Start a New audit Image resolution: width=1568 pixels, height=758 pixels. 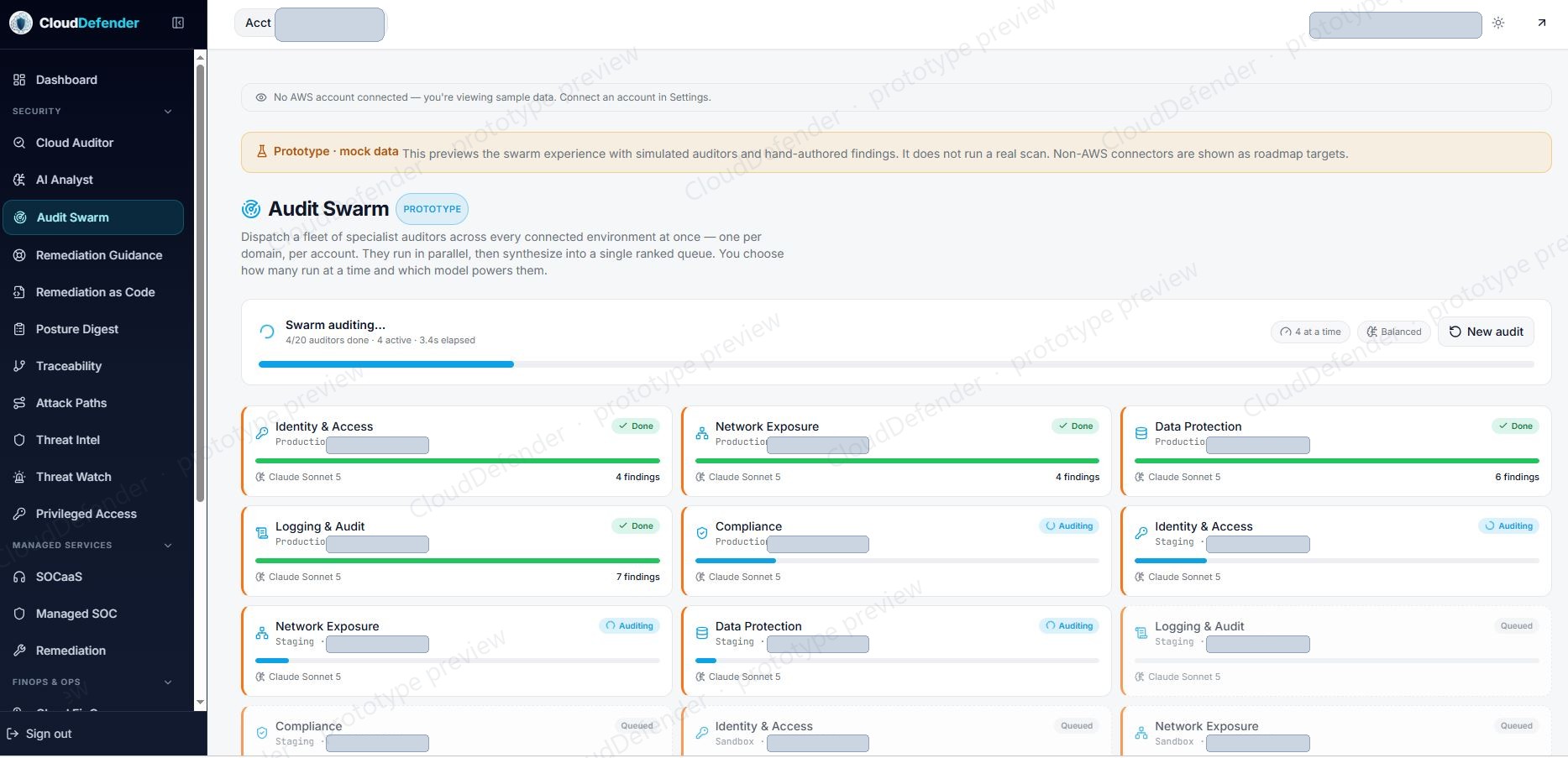tap(1487, 332)
